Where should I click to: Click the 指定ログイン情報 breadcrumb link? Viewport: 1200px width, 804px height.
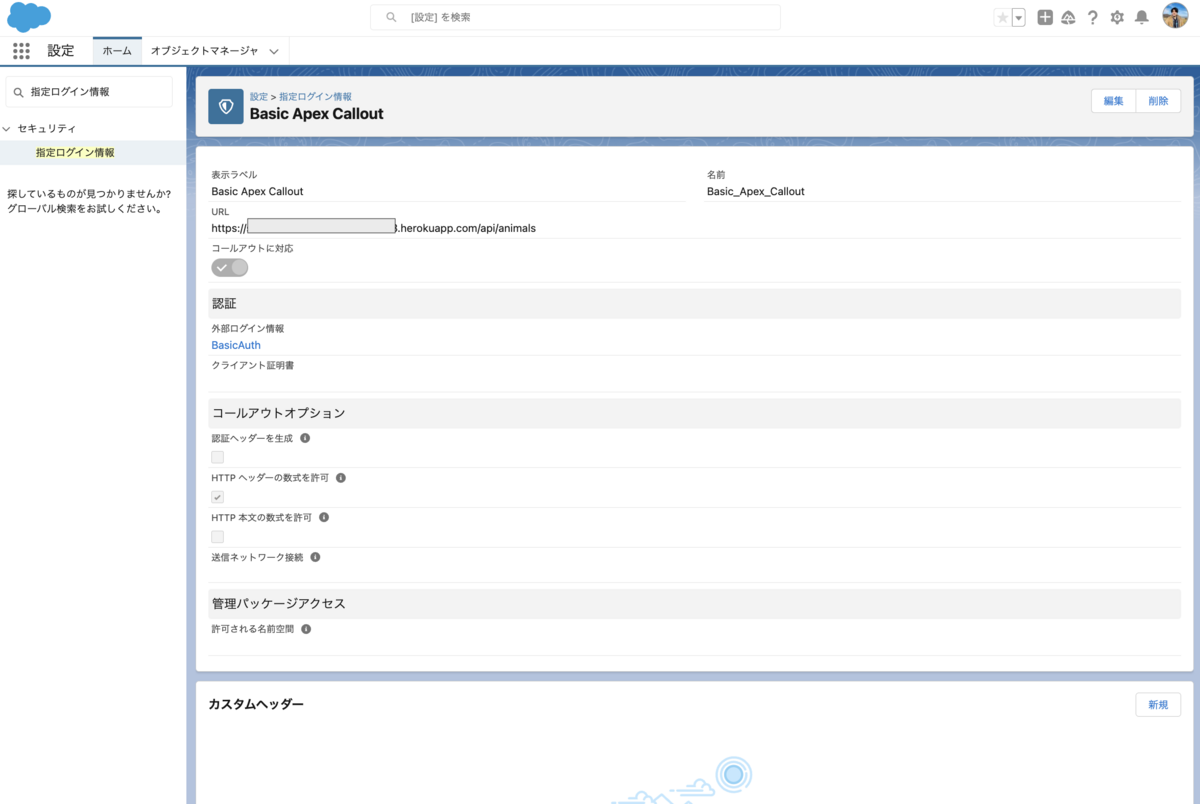tap(315, 96)
